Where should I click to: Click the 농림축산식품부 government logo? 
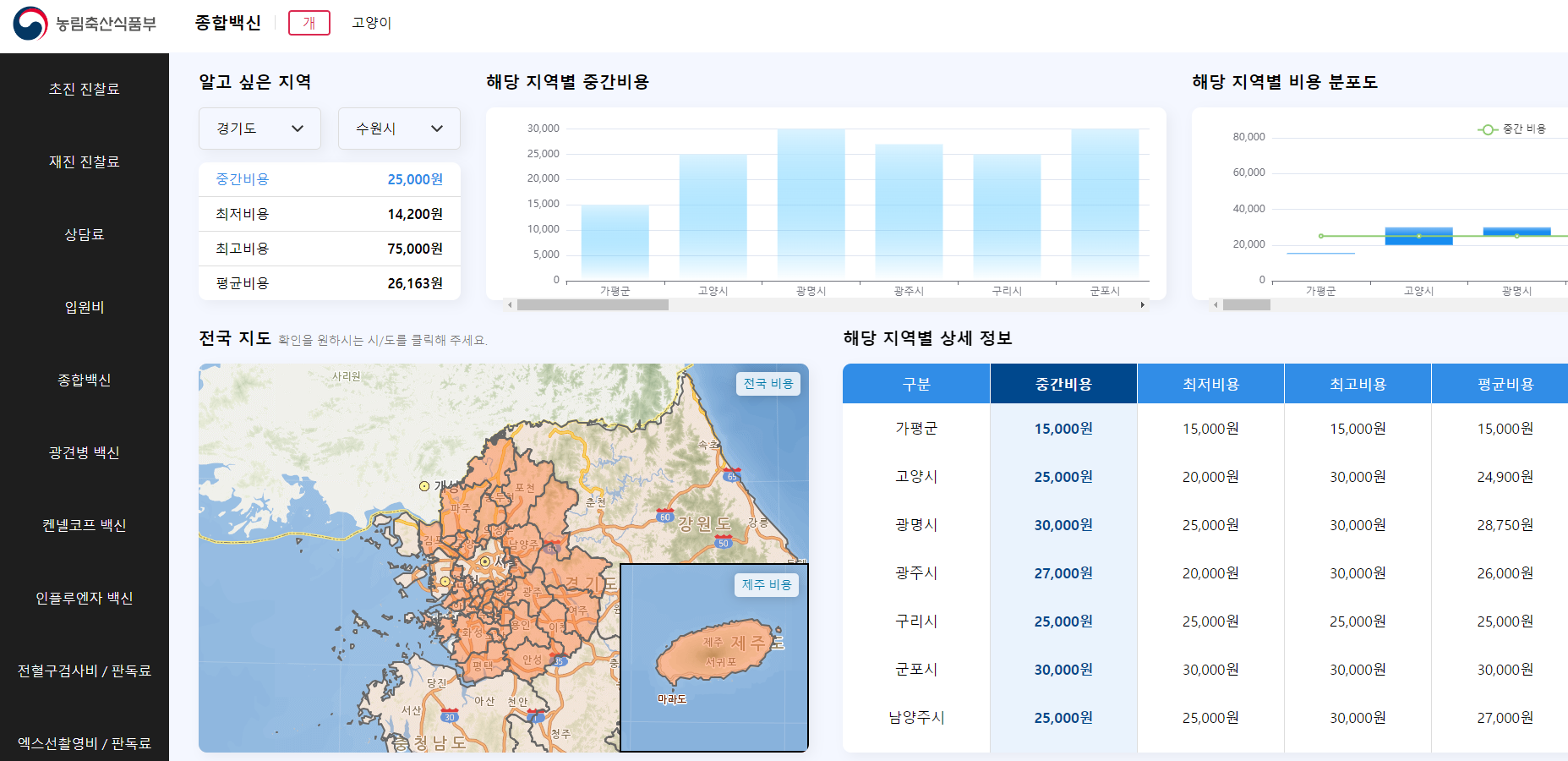click(x=85, y=25)
